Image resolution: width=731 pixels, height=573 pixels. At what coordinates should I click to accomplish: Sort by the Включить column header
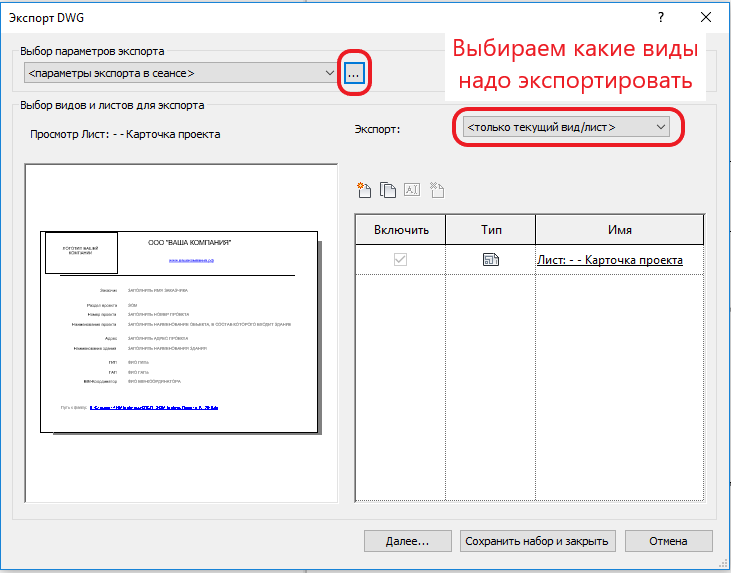click(x=400, y=230)
